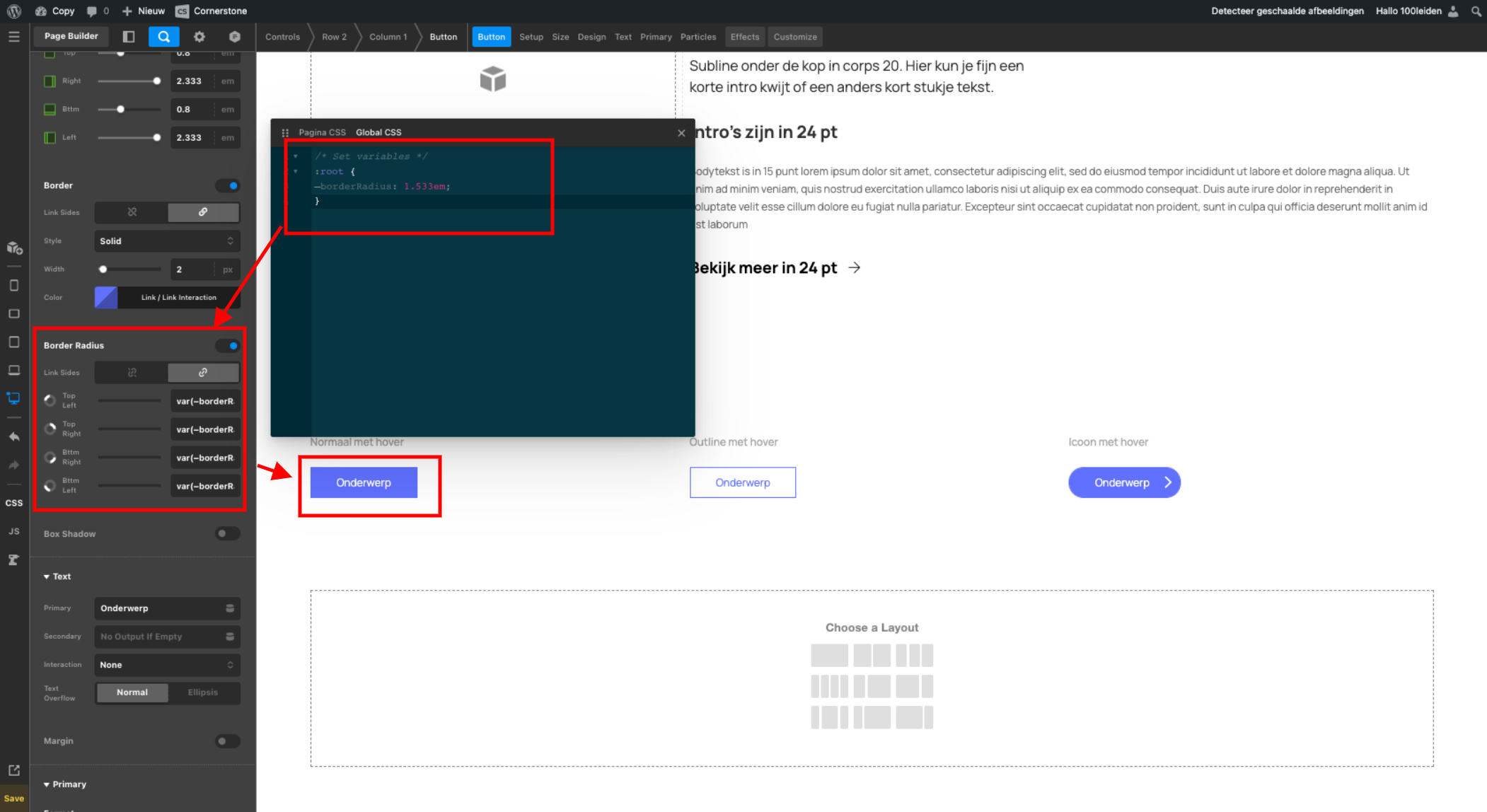Click the WordPress logo icon

tap(14, 11)
